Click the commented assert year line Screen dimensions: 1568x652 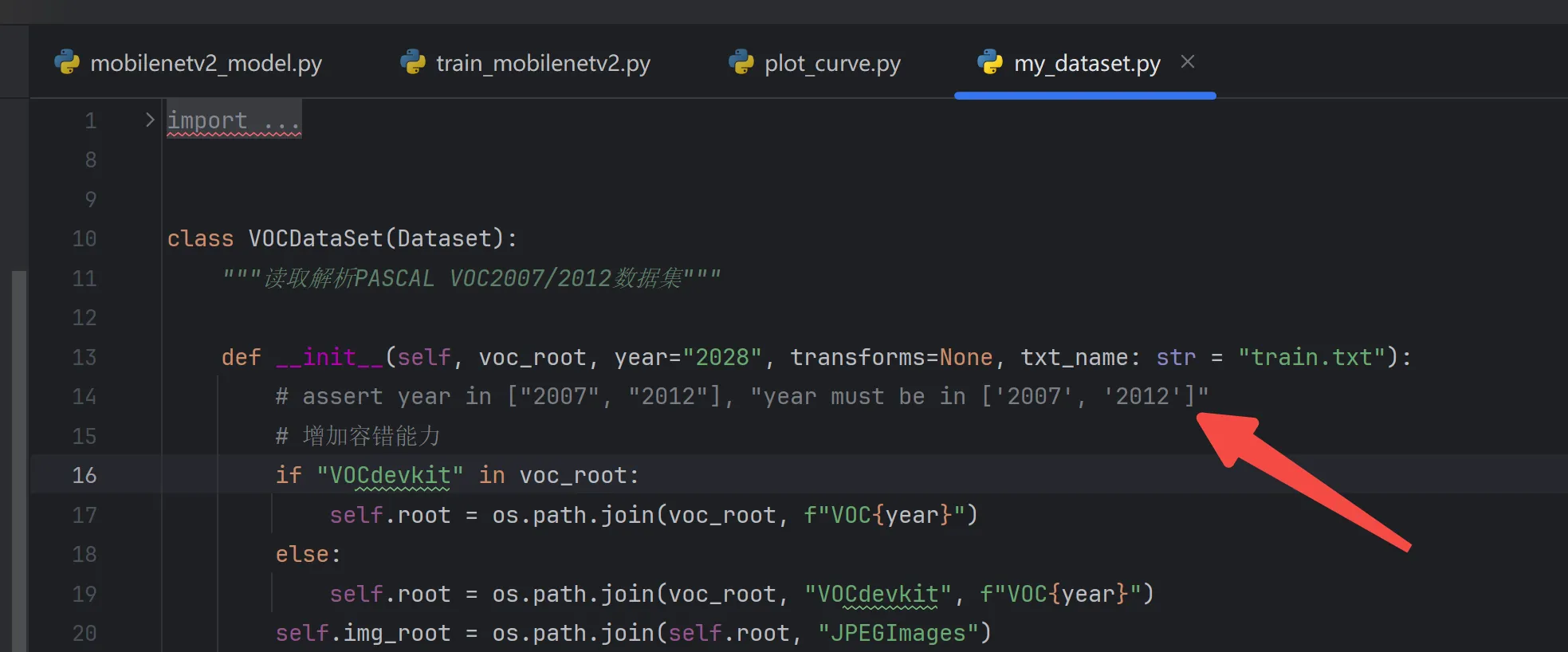pos(742,396)
